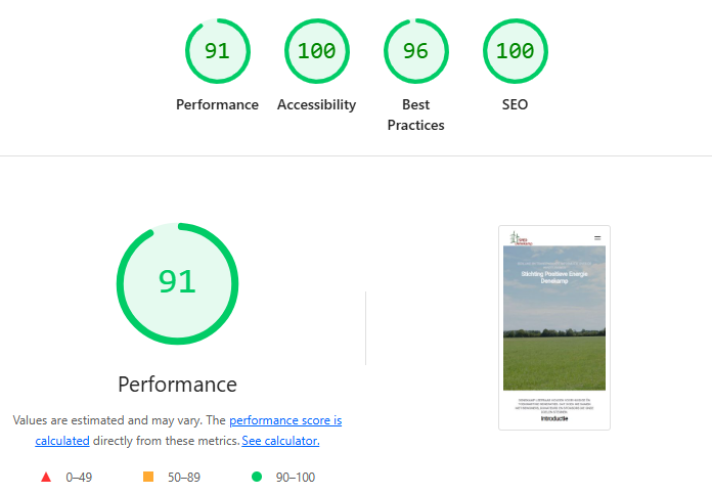Click the 'Introductie' heading in the preview
This screenshot has width=712, height=495.
[554, 419]
